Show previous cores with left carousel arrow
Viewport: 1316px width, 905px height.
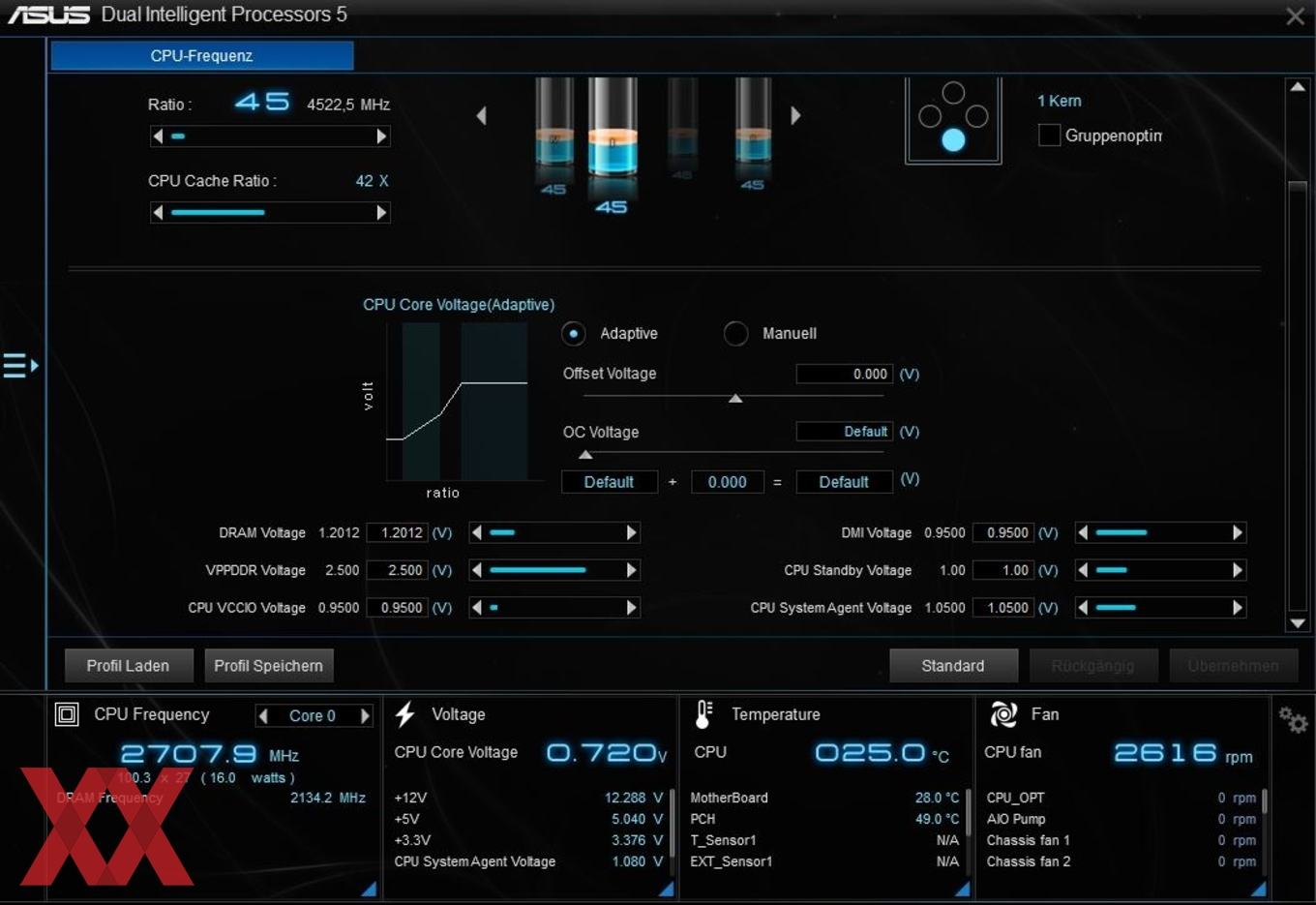(x=481, y=115)
